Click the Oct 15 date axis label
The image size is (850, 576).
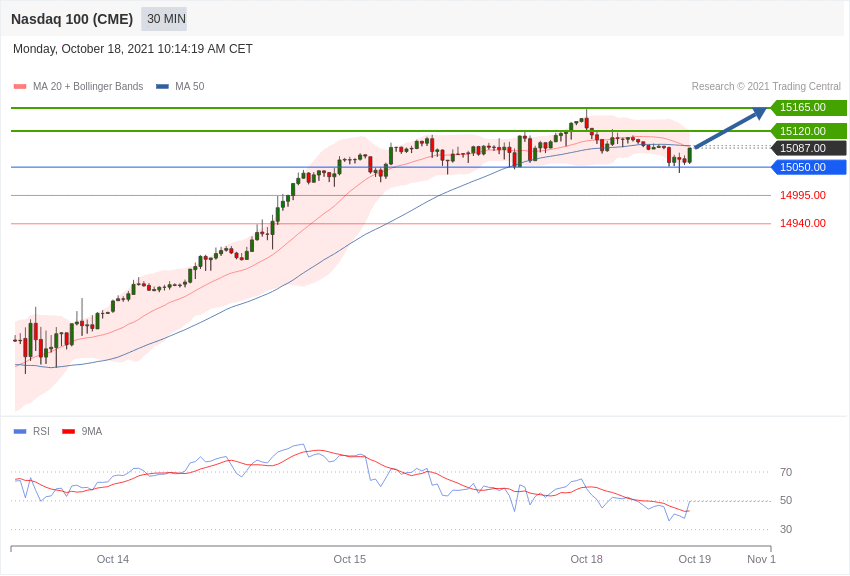pyautogui.click(x=350, y=559)
